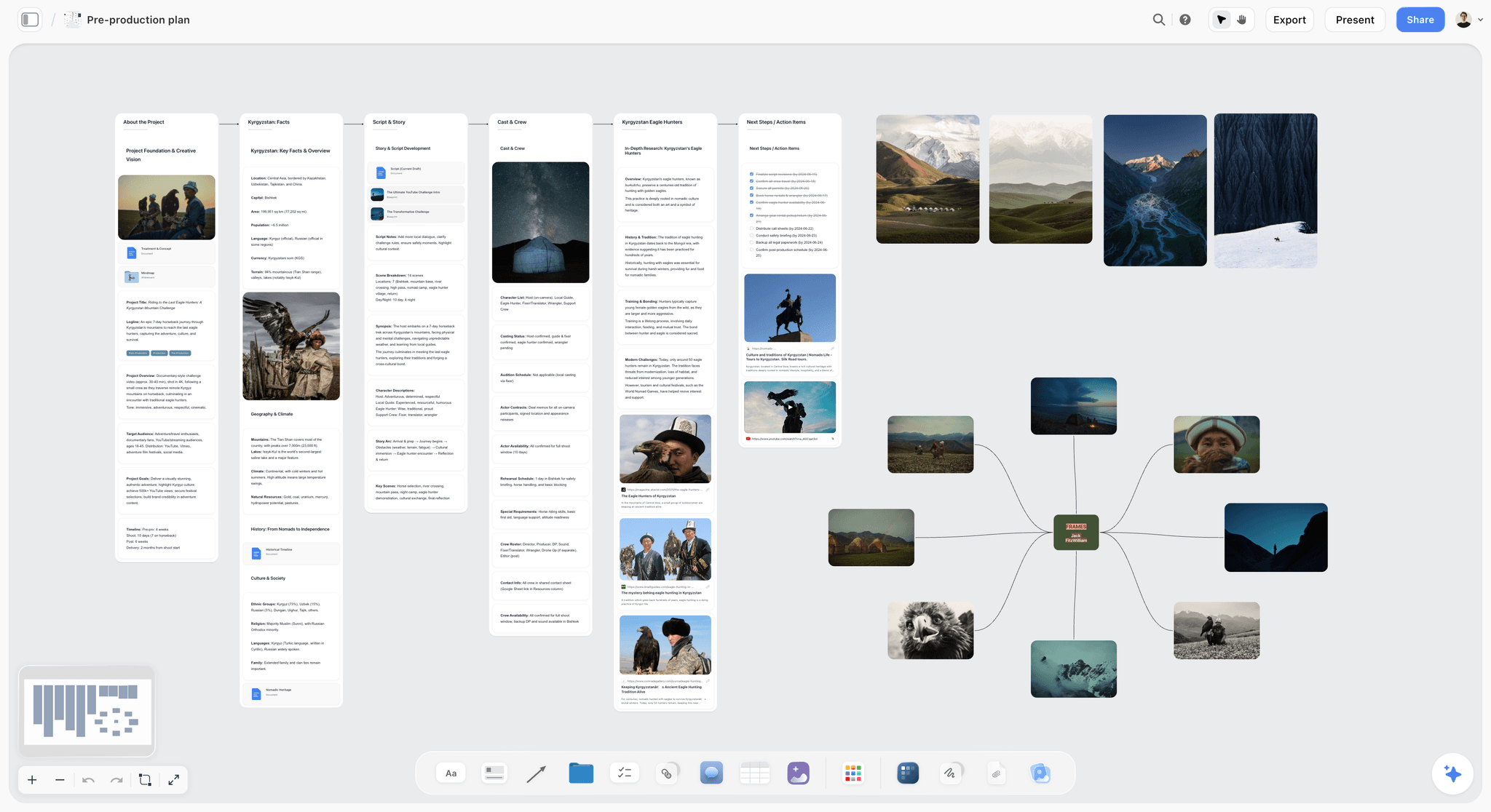Screen dimensions: 1491x812
Task: Select the black-and-white eagle photo
Action: tap(930, 630)
